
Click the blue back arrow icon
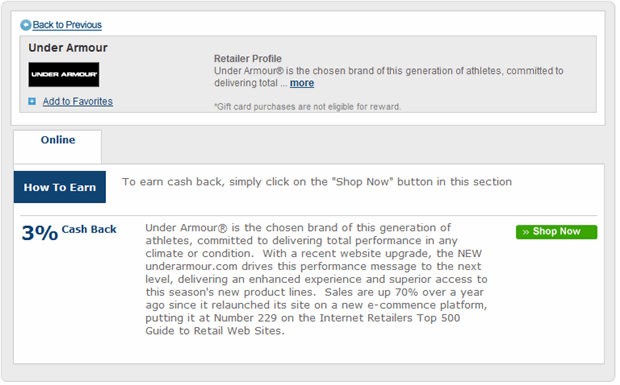(26, 25)
